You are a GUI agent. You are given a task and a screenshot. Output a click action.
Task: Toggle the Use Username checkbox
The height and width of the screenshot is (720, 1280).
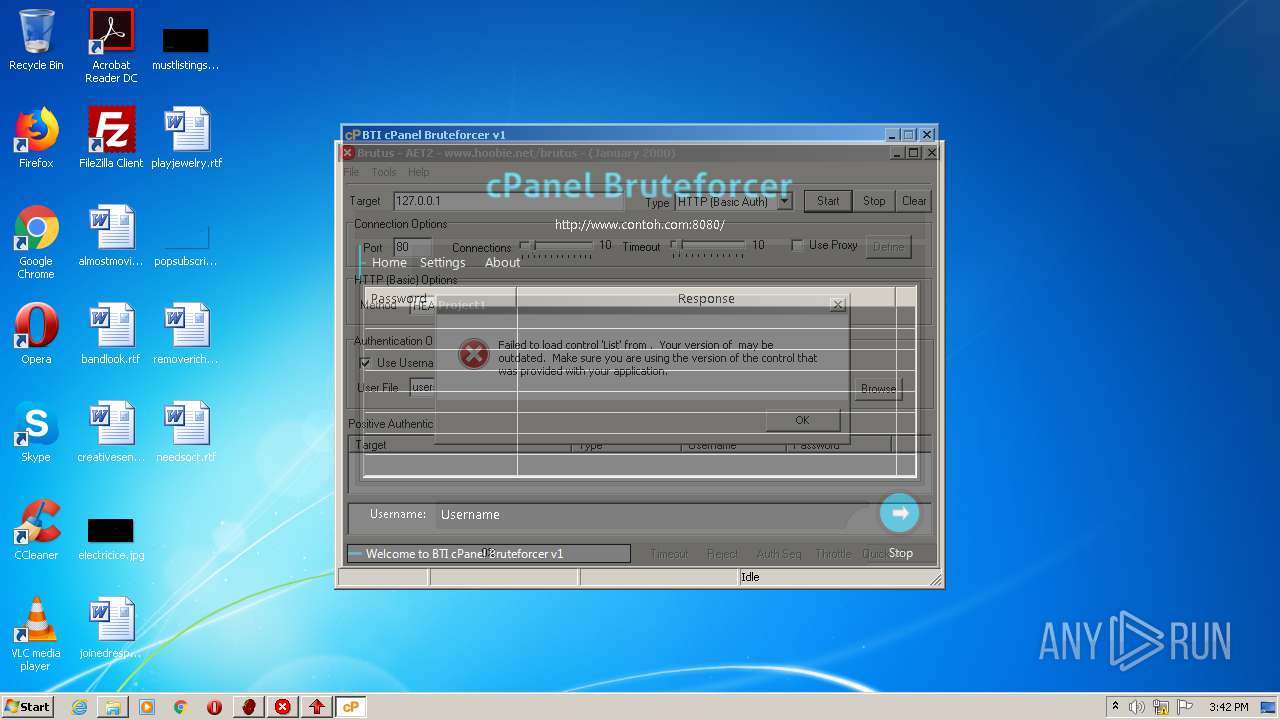[x=365, y=363]
